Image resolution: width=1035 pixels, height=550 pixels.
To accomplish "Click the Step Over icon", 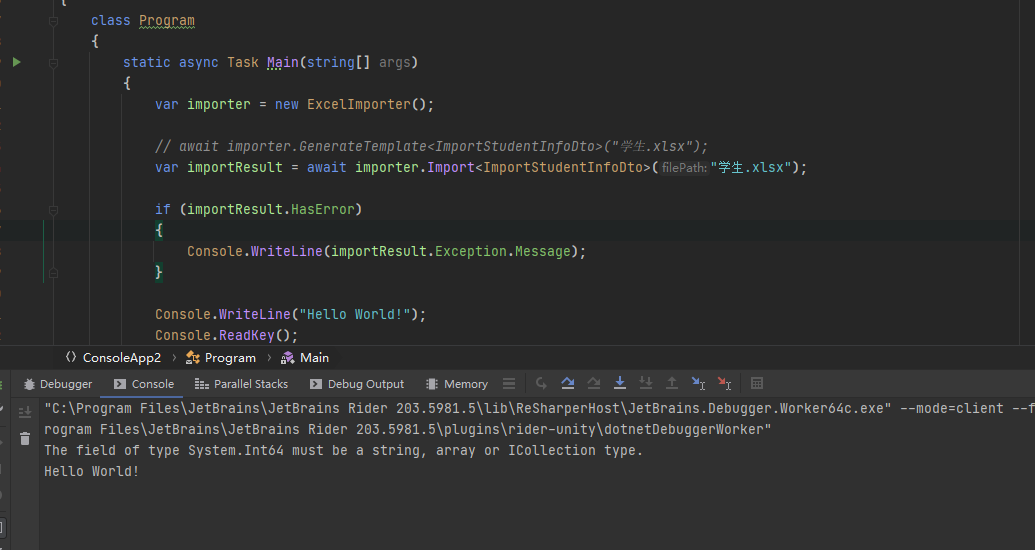I will pyautogui.click(x=568, y=383).
